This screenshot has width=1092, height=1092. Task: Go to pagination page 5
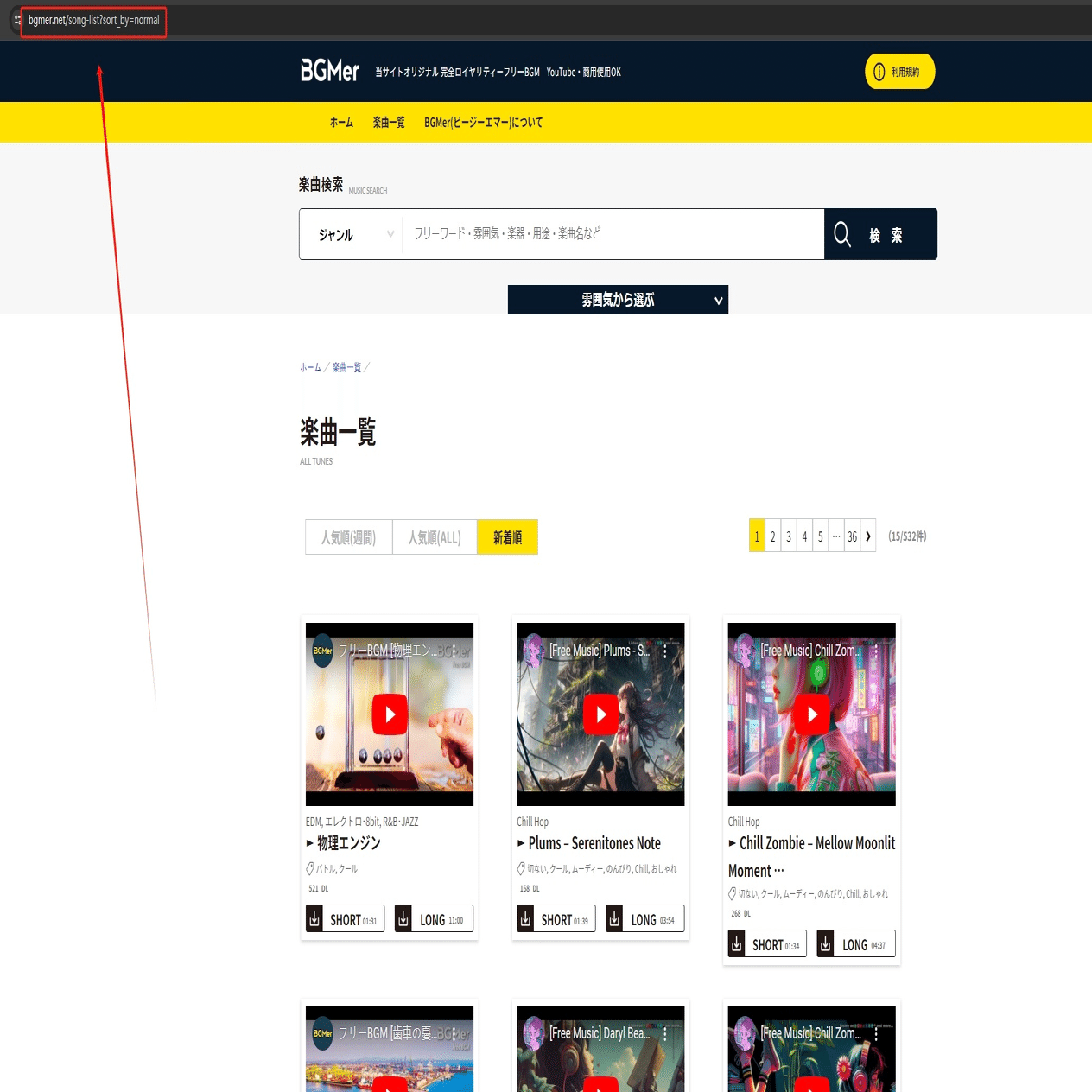[x=821, y=536]
